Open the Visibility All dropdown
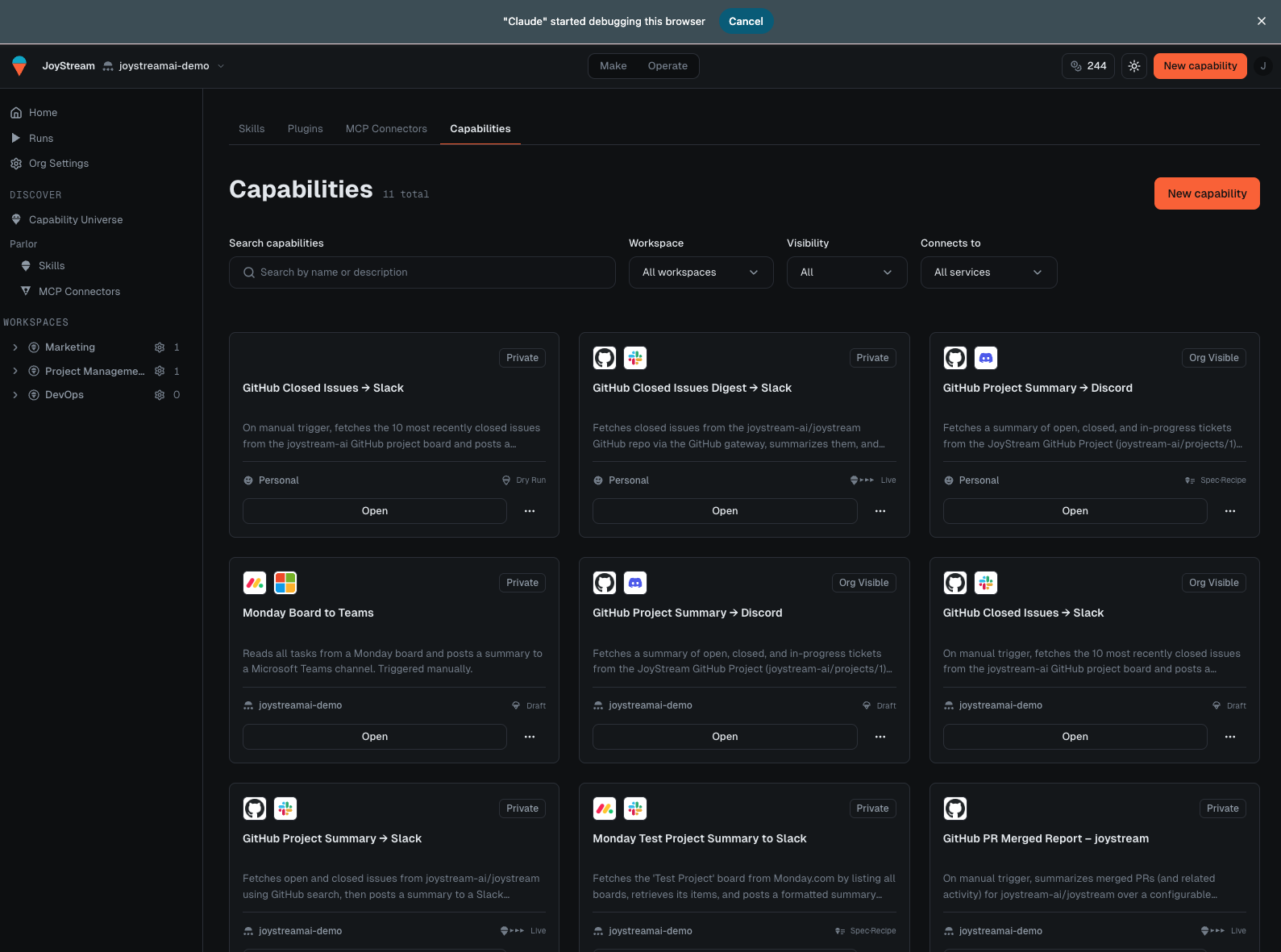The height and width of the screenshot is (952, 1281). (847, 272)
